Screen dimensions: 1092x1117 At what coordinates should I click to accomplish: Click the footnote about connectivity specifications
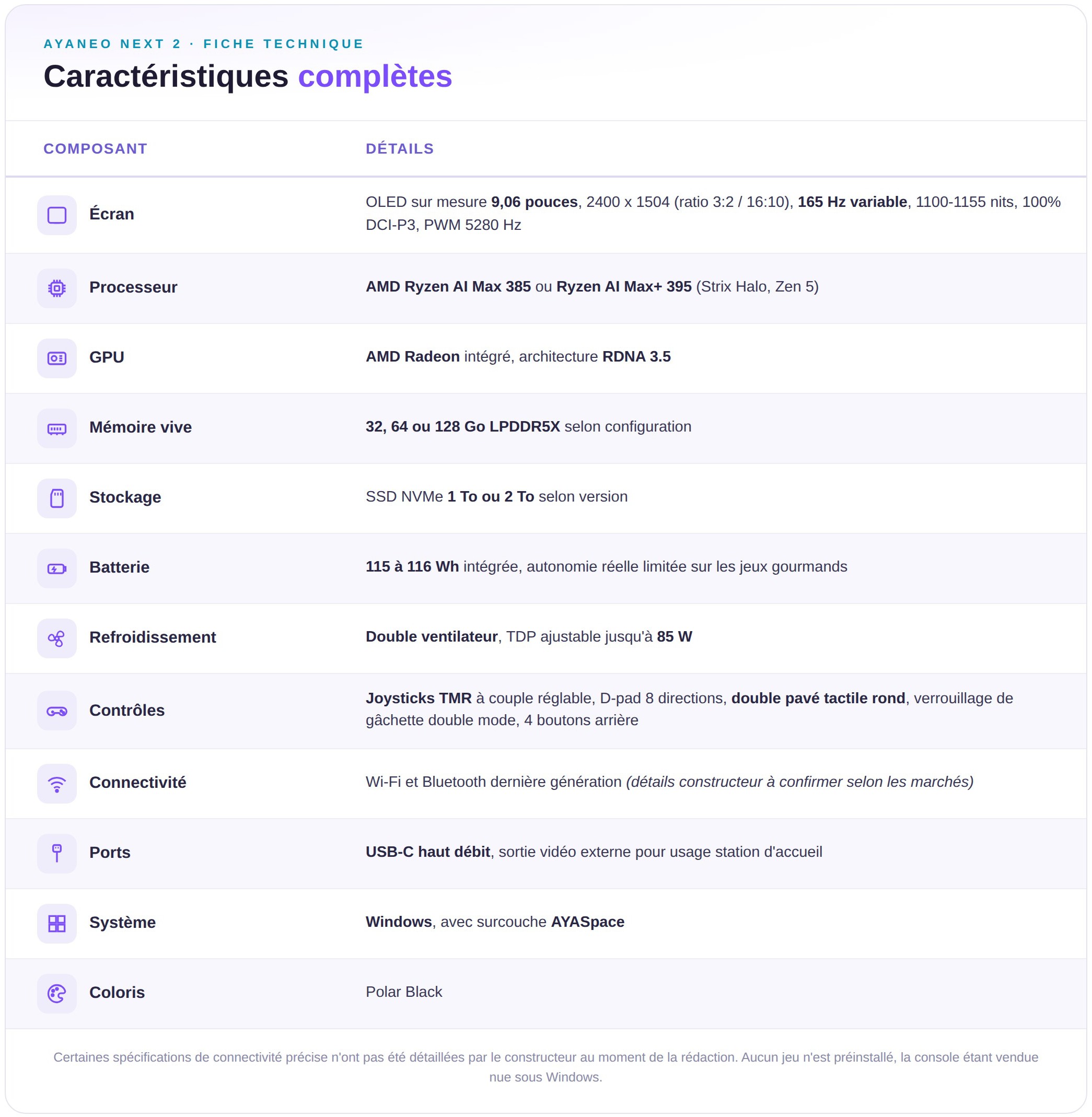pos(546,1066)
